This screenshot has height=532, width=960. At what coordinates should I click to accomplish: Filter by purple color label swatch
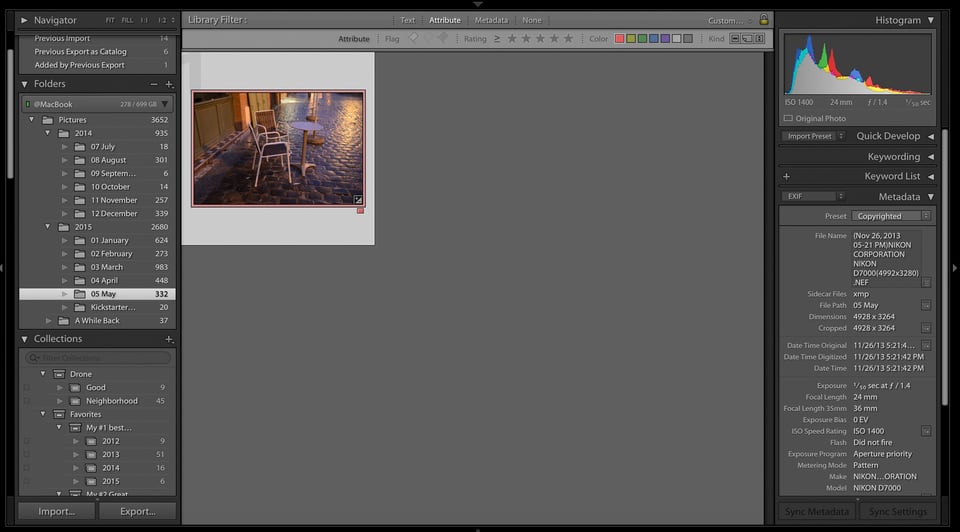tap(666, 39)
